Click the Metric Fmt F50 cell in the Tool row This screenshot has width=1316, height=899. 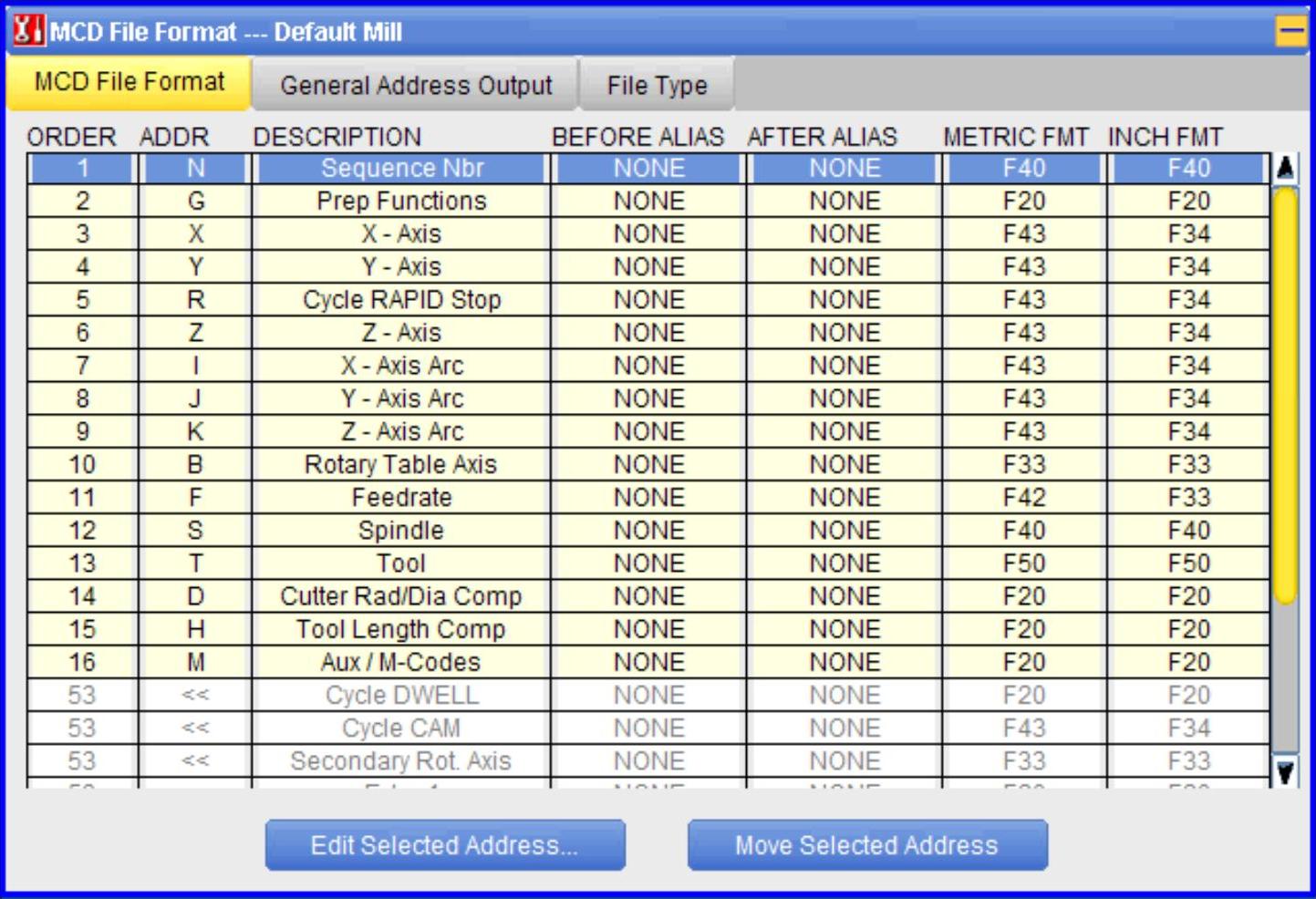(1024, 563)
